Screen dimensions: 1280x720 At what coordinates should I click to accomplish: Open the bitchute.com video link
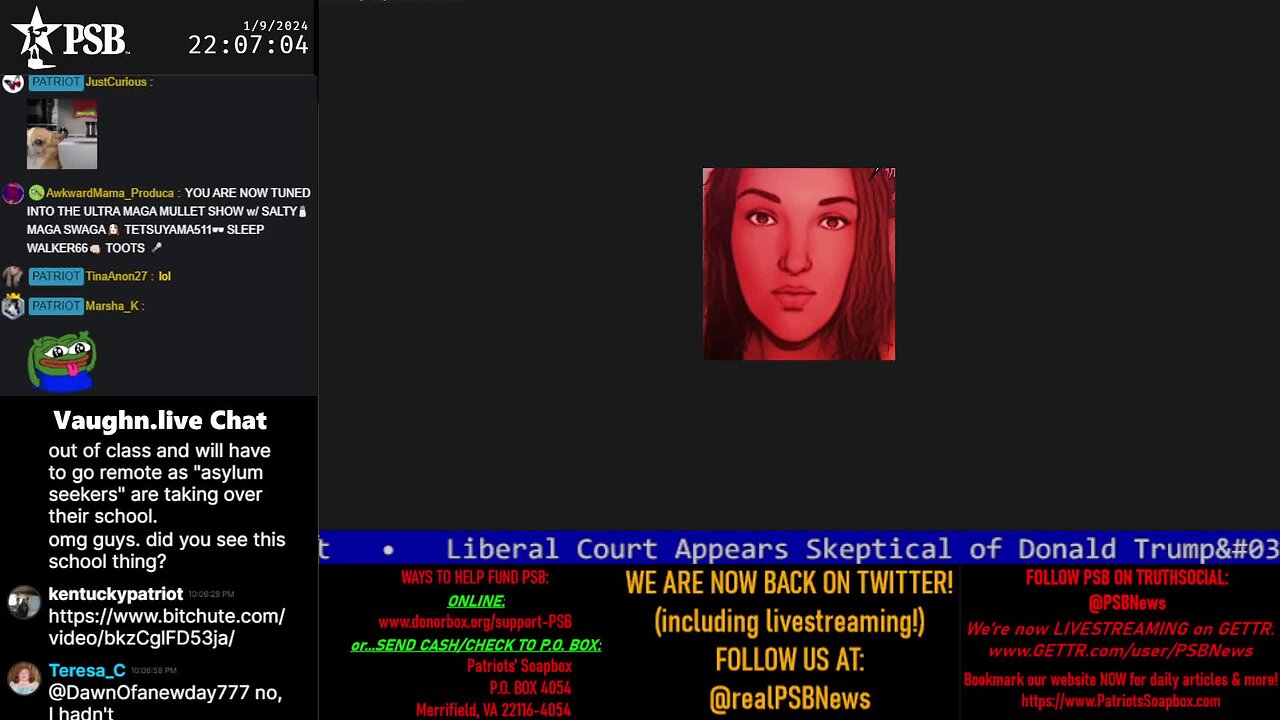tap(167, 627)
